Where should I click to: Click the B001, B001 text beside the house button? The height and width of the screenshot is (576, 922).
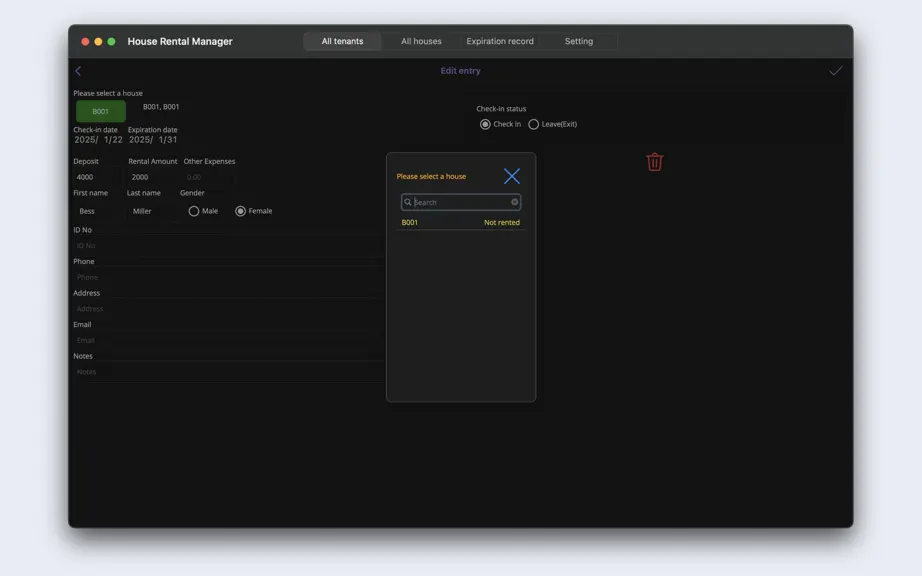(x=161, y=107)
